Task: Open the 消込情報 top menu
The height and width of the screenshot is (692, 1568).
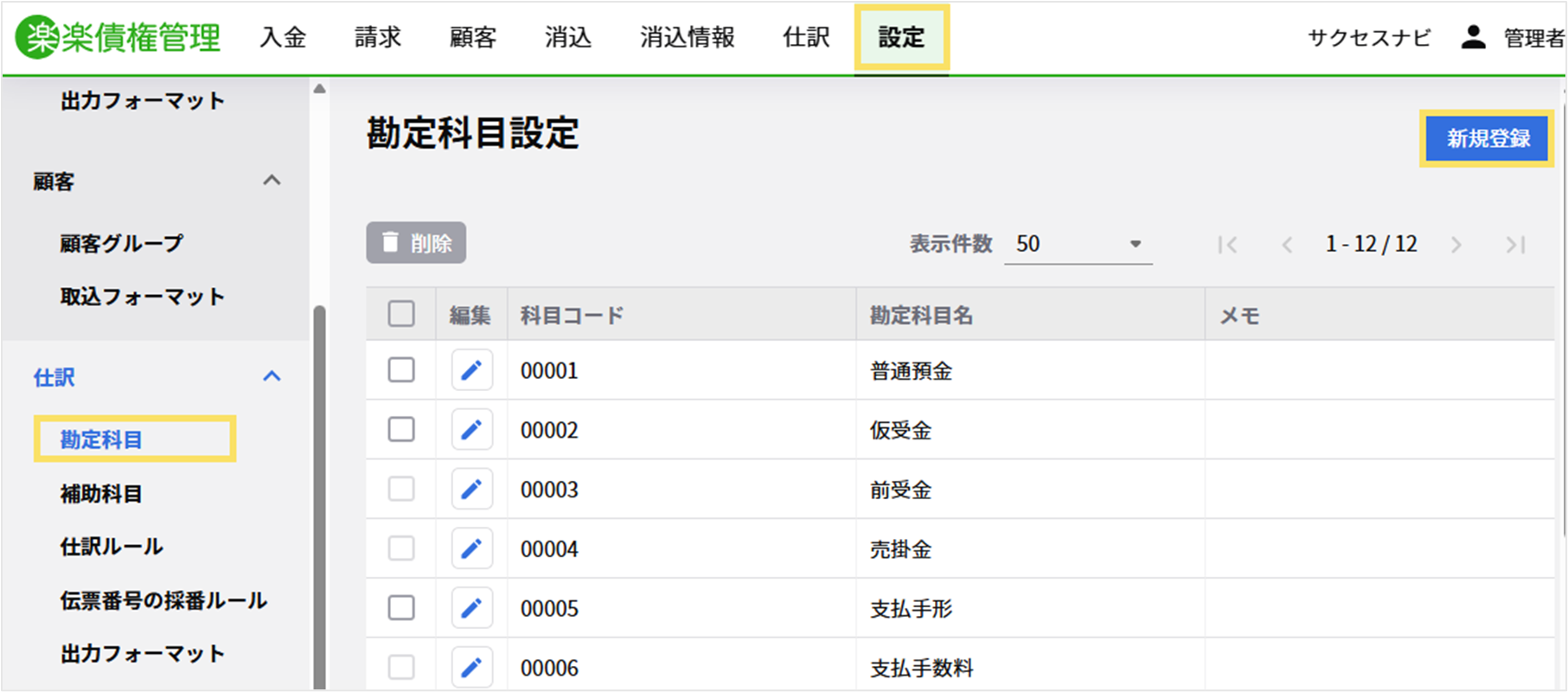Action: (687, 37)
